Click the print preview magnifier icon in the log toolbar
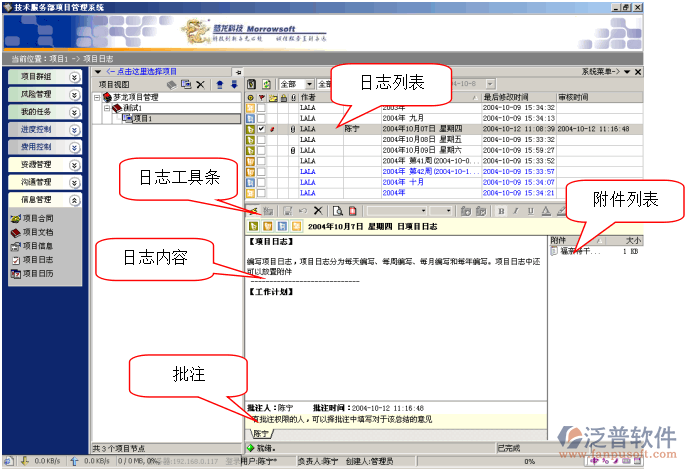The width and height of the screenshot is (687, 470). pyautogui.click(x=337, y=211)
